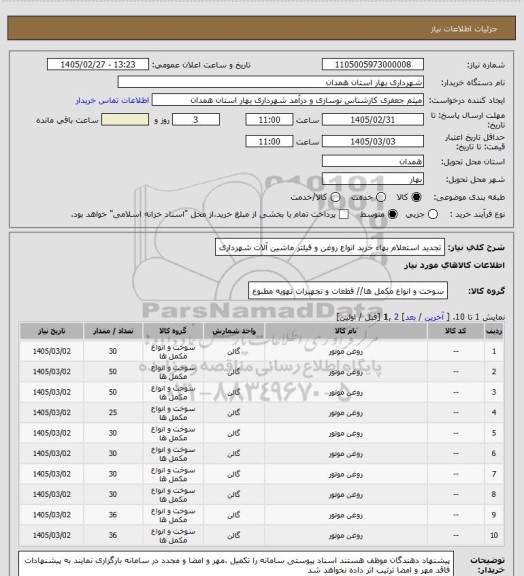Click the واحد شمارش column header
Image resolution: width=524 pixels, height=576 pixels.
(234, 331)
